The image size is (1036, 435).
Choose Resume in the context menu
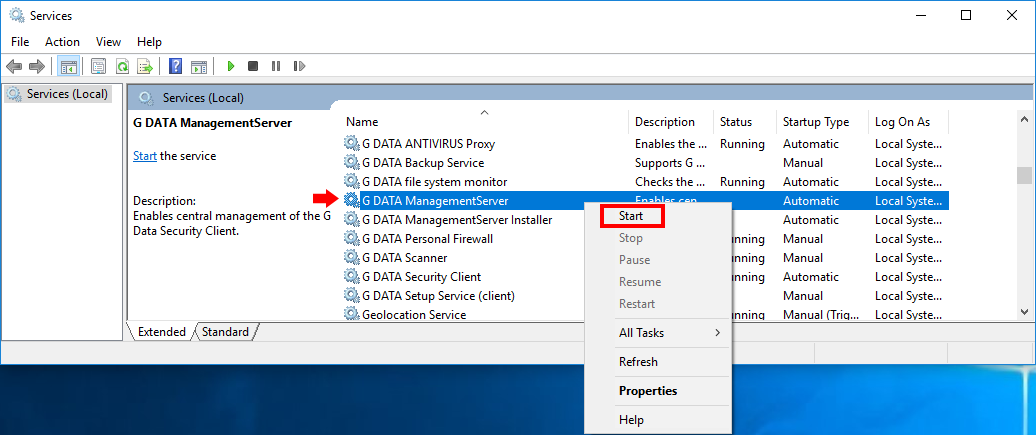[640, 282]
